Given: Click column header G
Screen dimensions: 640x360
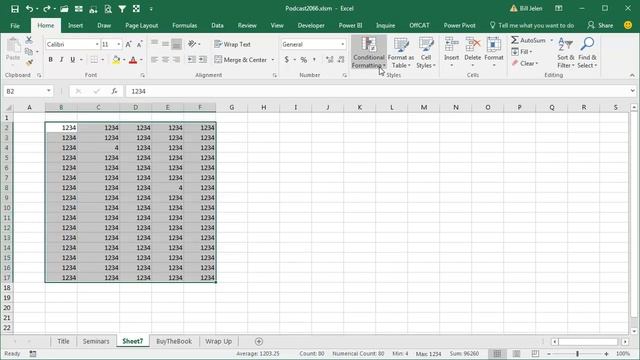Looking at the screenshot, I should point(231,107).
